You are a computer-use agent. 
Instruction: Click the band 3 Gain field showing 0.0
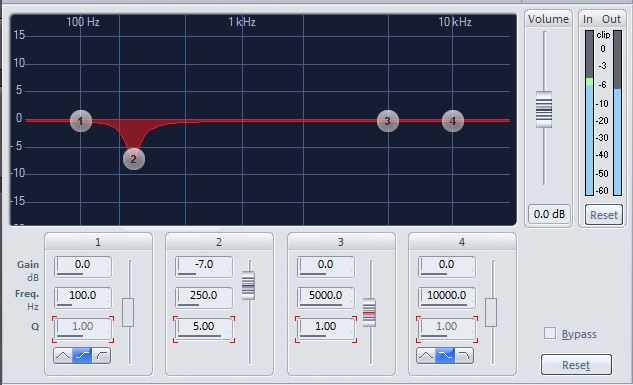pyautogui.click(x=326, y=266)
